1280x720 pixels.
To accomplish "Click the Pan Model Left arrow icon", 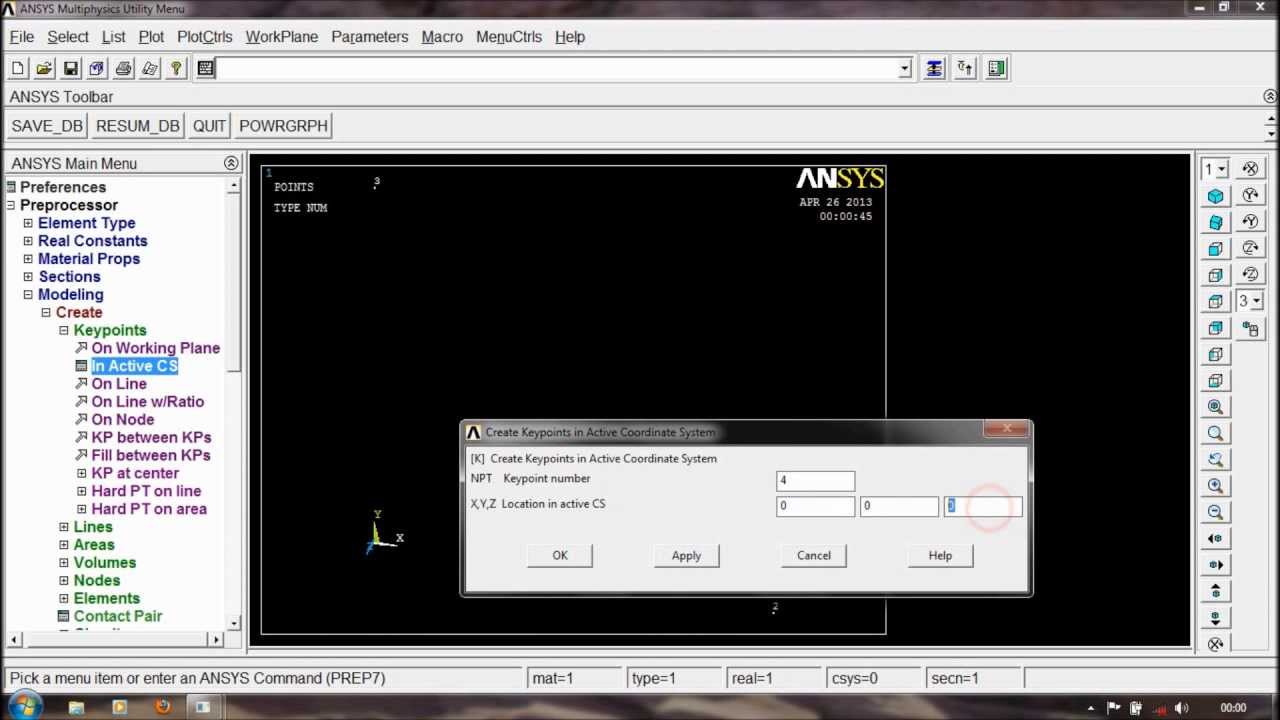I will point(1216,538).
